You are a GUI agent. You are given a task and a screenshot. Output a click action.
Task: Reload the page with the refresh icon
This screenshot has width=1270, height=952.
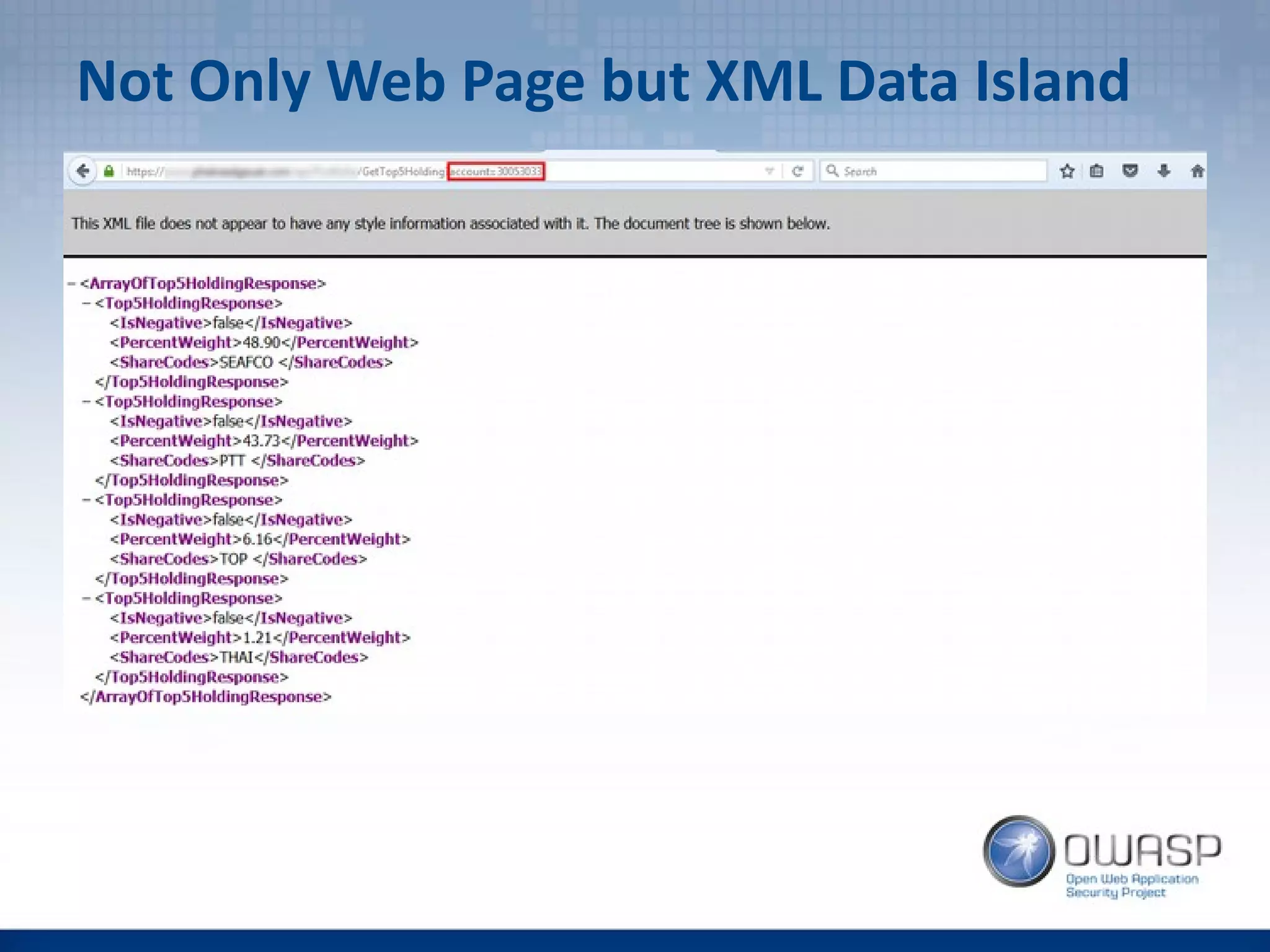(797, 171)
